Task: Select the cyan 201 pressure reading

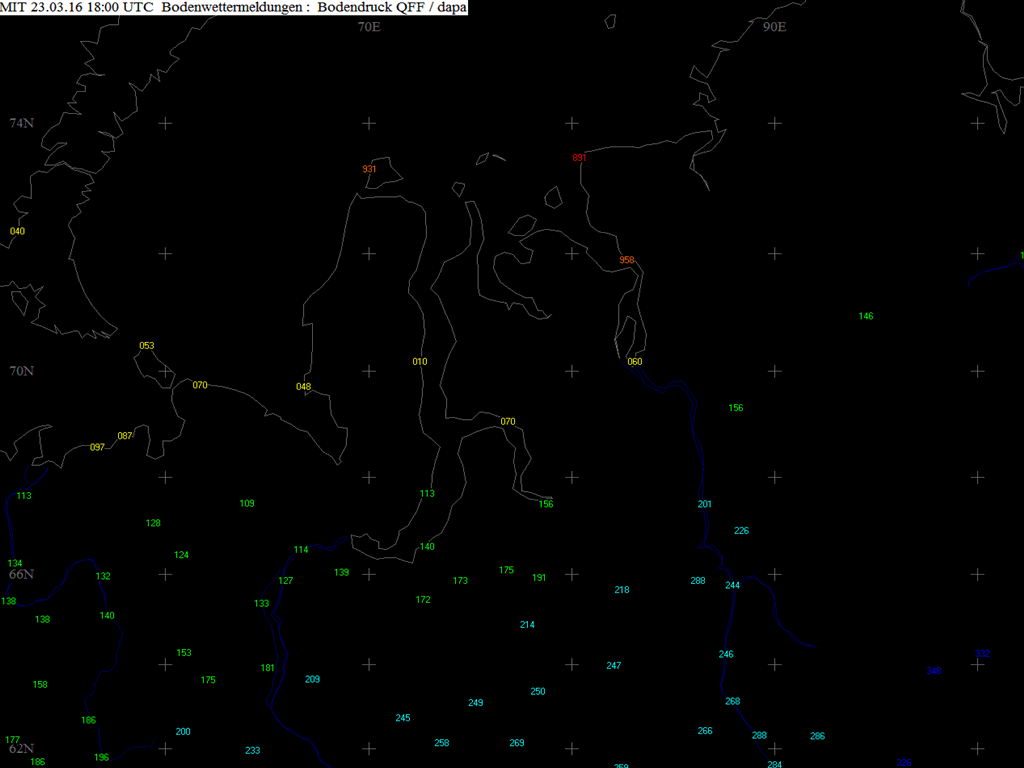Action: [x=705, y=504]
